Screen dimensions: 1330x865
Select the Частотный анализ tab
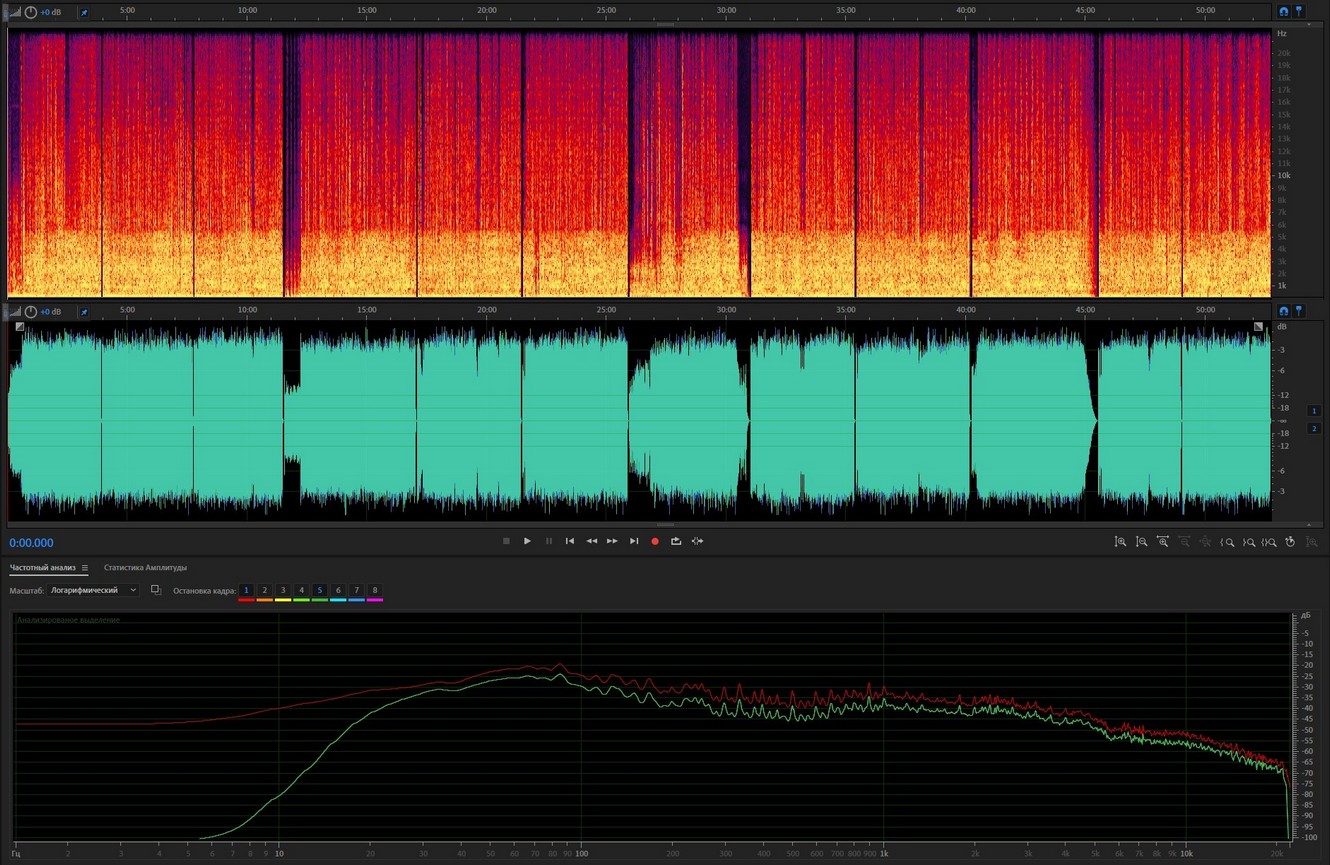point(43,568)
